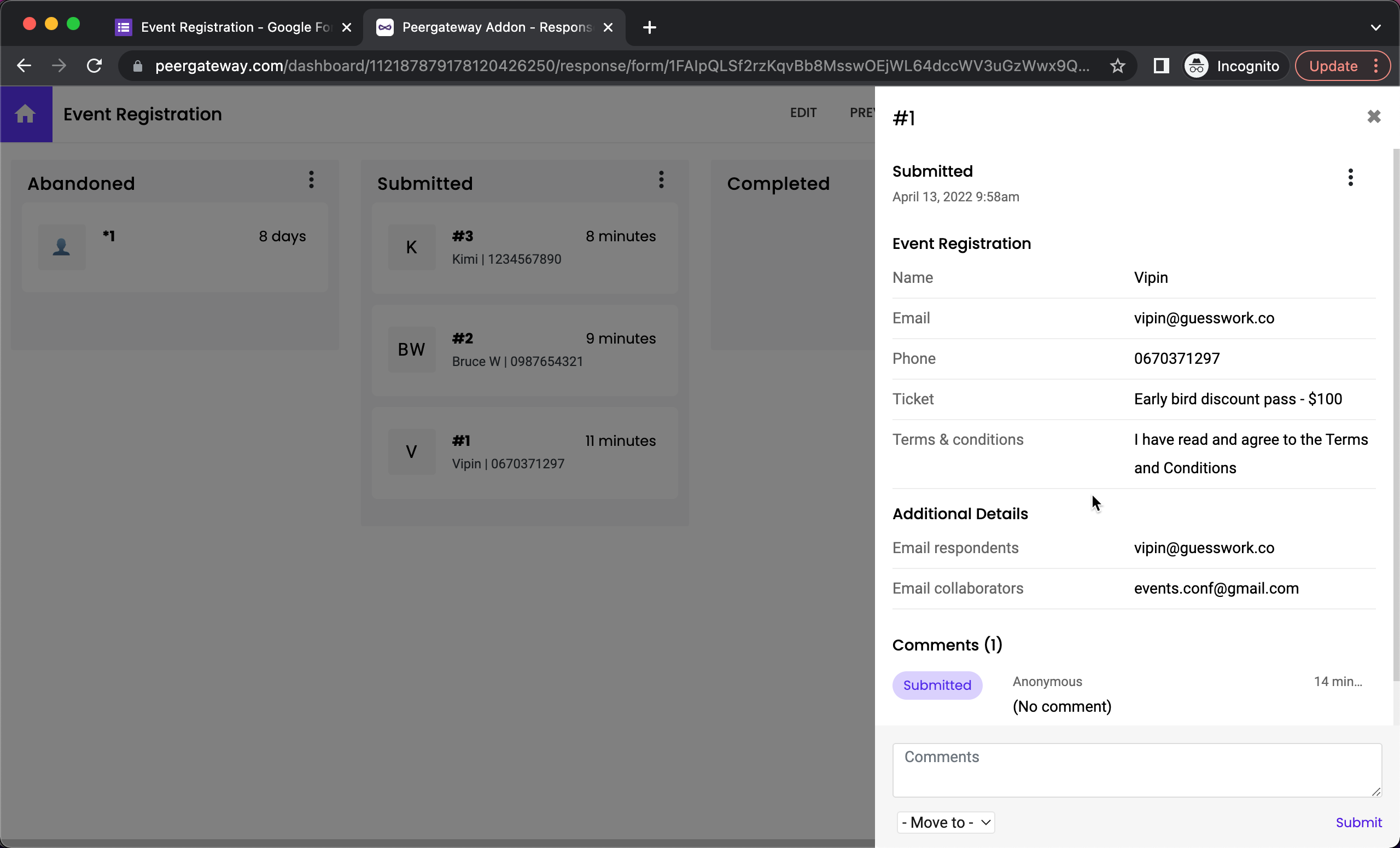
Task: Open the EDIT menu item
Action: (803, 113)
